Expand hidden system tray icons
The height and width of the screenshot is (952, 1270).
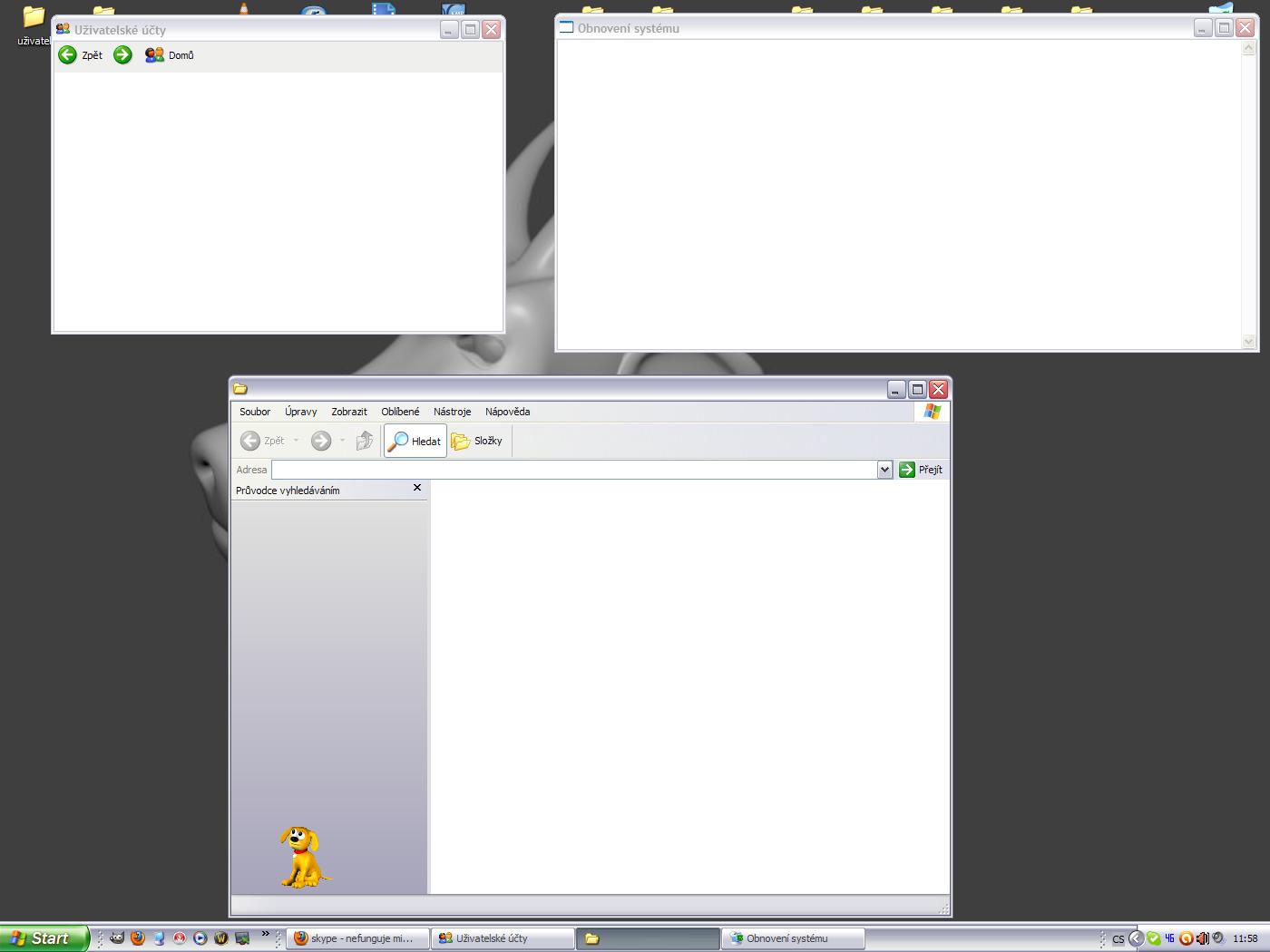1136,938
